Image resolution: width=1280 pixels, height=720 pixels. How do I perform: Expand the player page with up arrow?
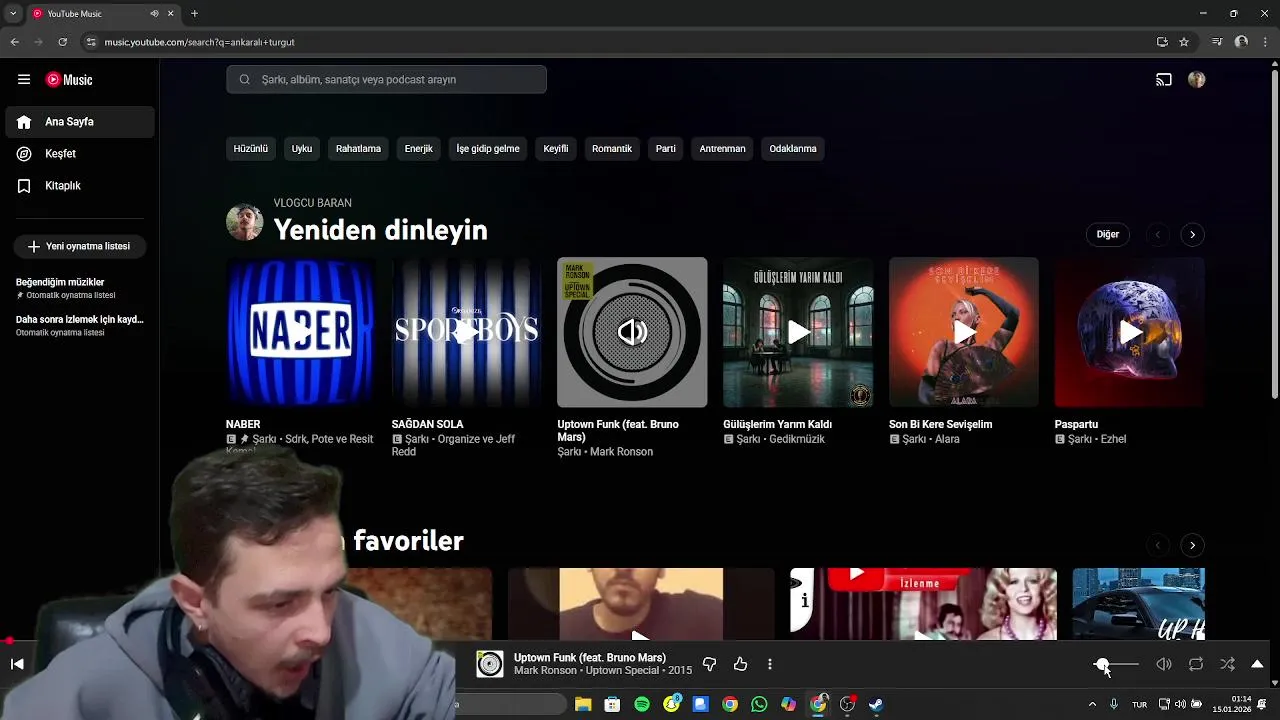1257,664
